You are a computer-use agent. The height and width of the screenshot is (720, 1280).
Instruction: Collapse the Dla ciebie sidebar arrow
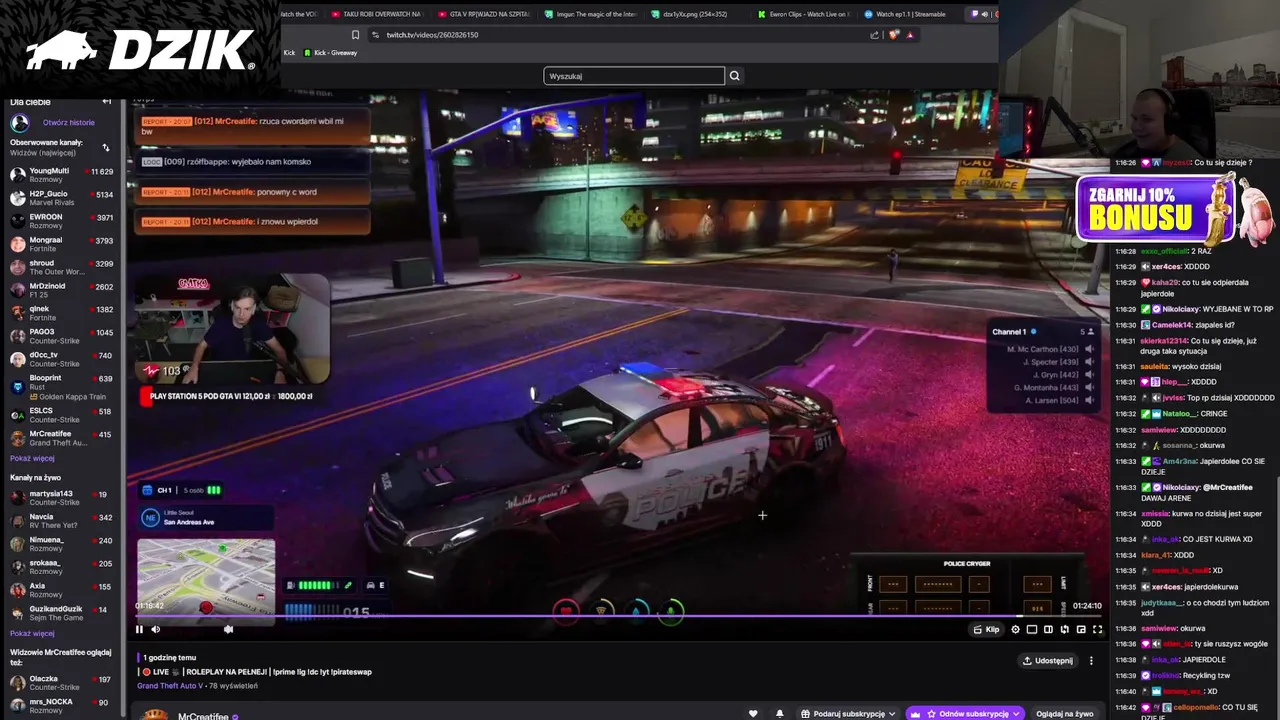107,102
